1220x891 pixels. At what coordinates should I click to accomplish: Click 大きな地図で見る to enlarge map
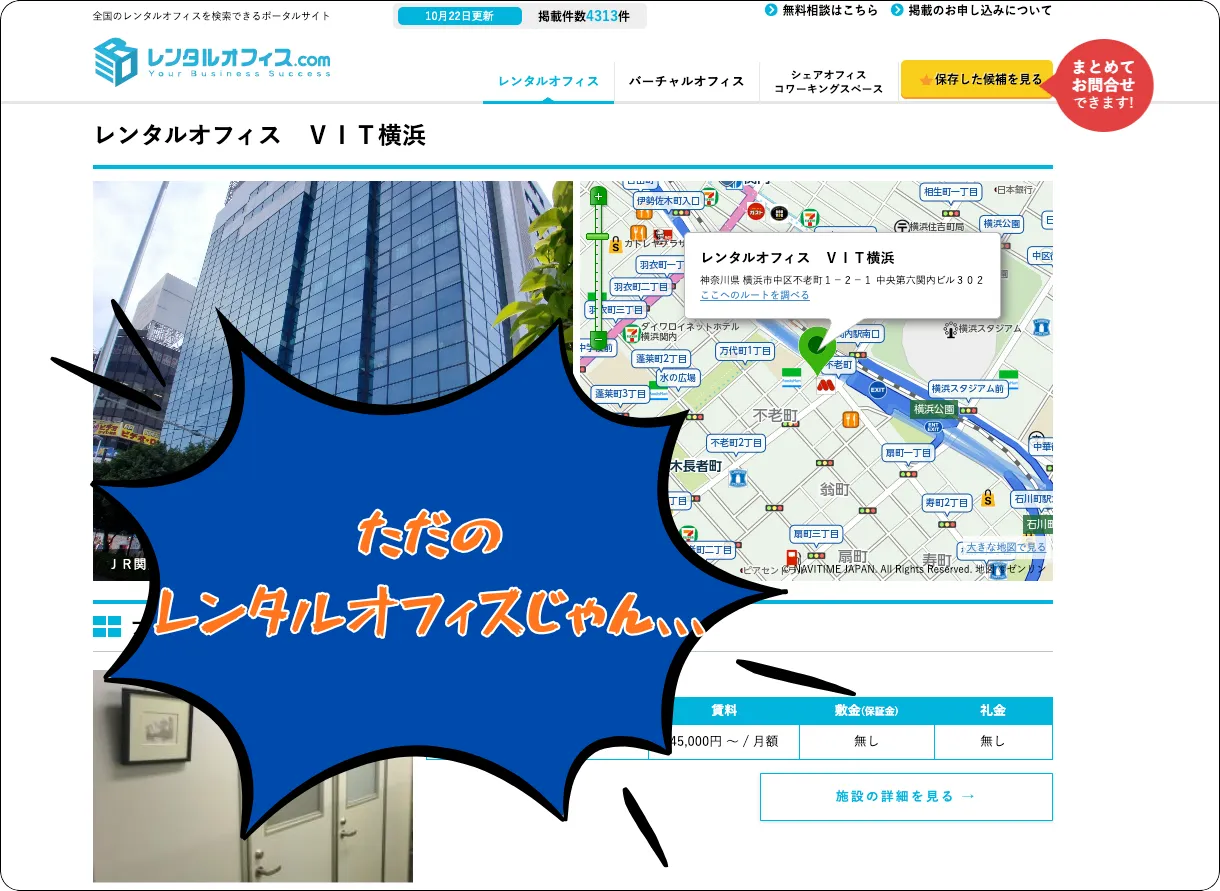click(x=1005, y=546)
